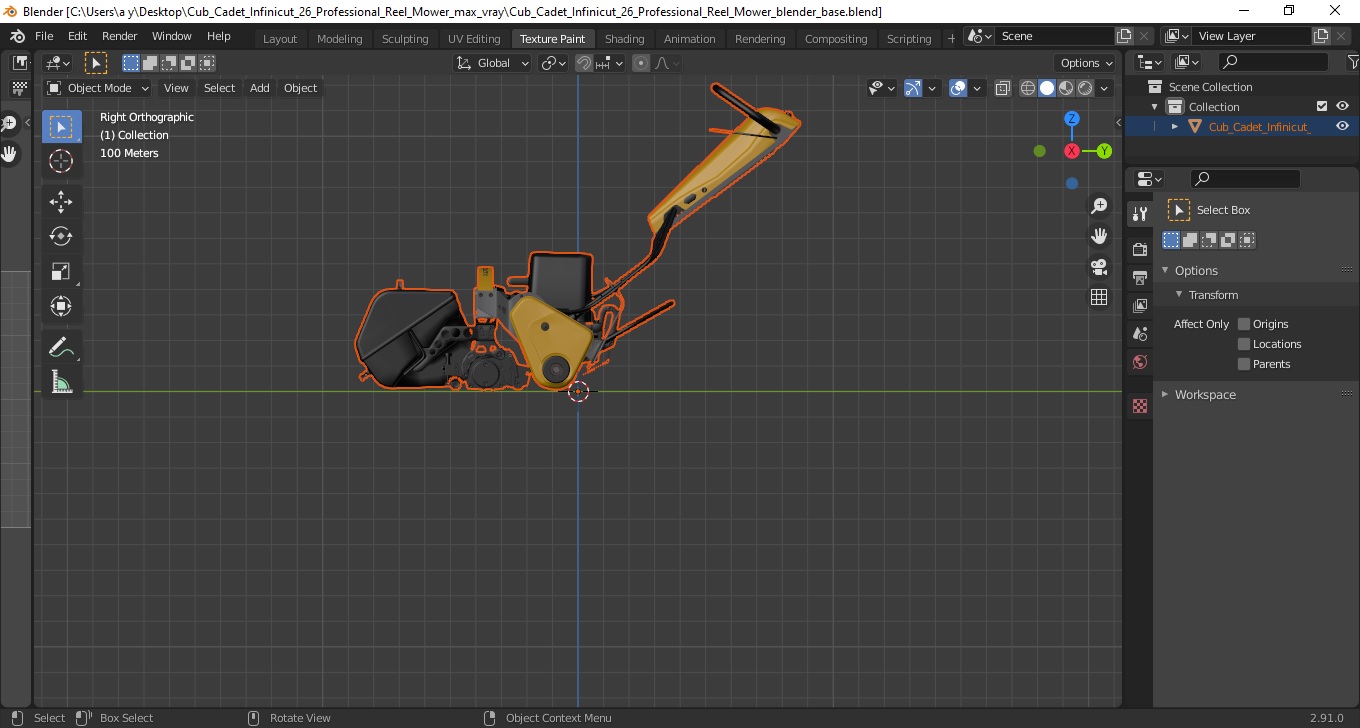Enable the Origins checkbox

pos(1244,324)
